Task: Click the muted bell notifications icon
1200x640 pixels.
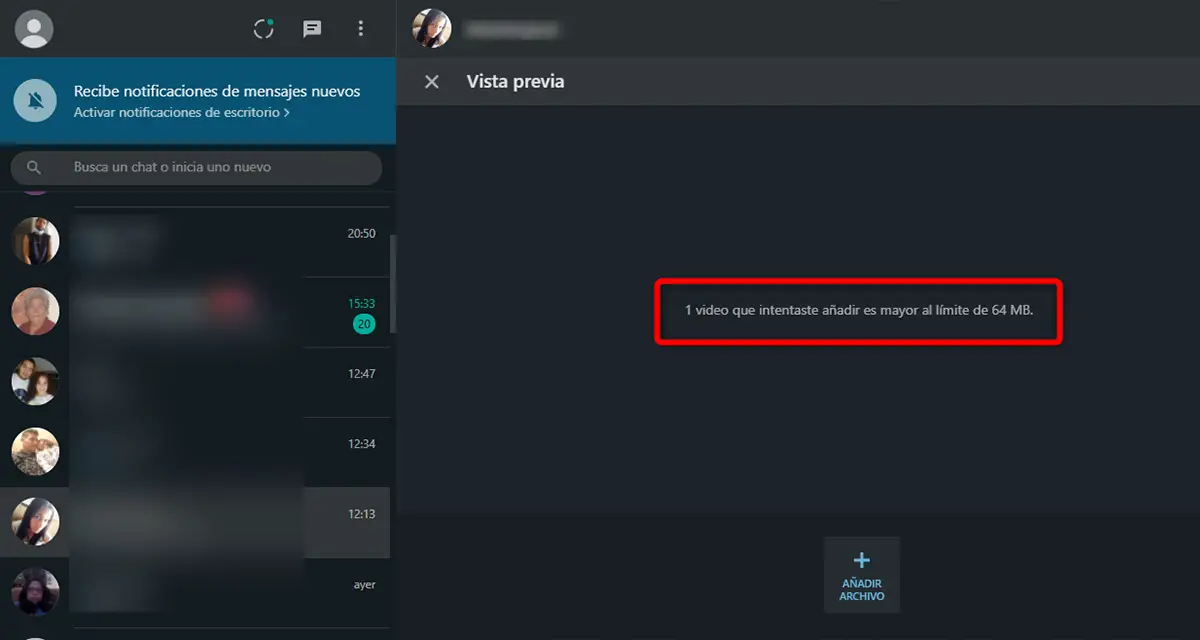Action: (35, 101)
